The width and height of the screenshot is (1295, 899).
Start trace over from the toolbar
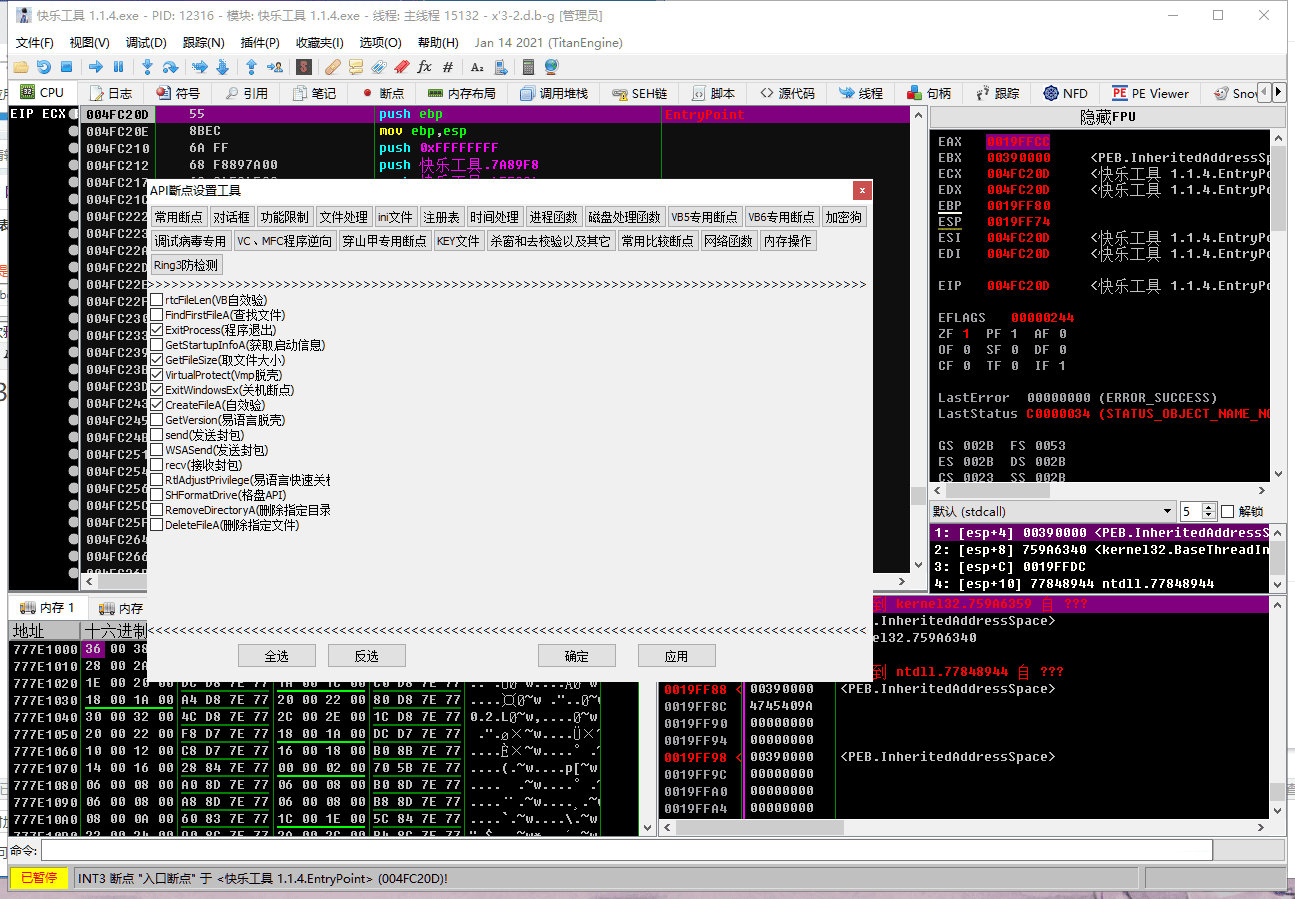pyautogui.click(x=222, y=67)
